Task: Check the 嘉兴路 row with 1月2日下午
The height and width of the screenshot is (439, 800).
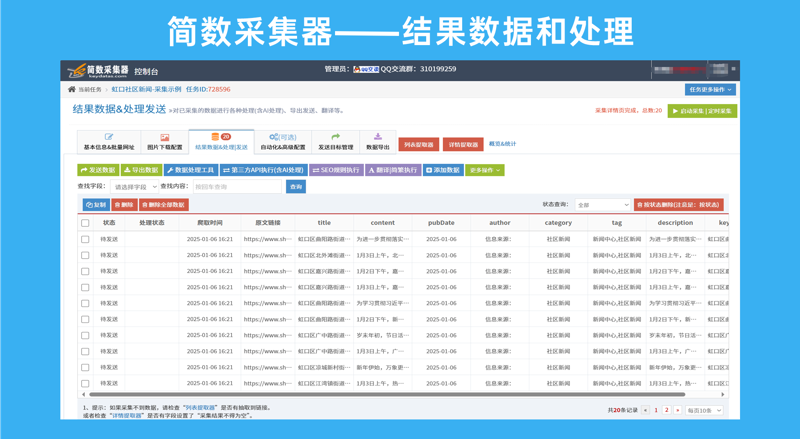Action: click(85, 271)
